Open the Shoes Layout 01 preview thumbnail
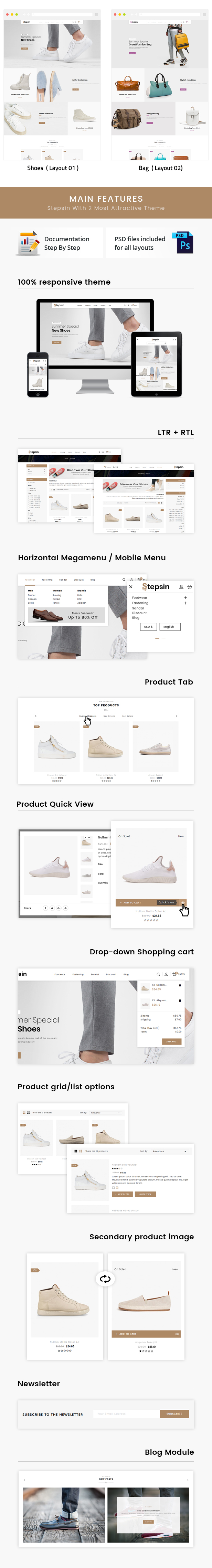Viewport: 212px width, 1568px height. coord(52,85)
